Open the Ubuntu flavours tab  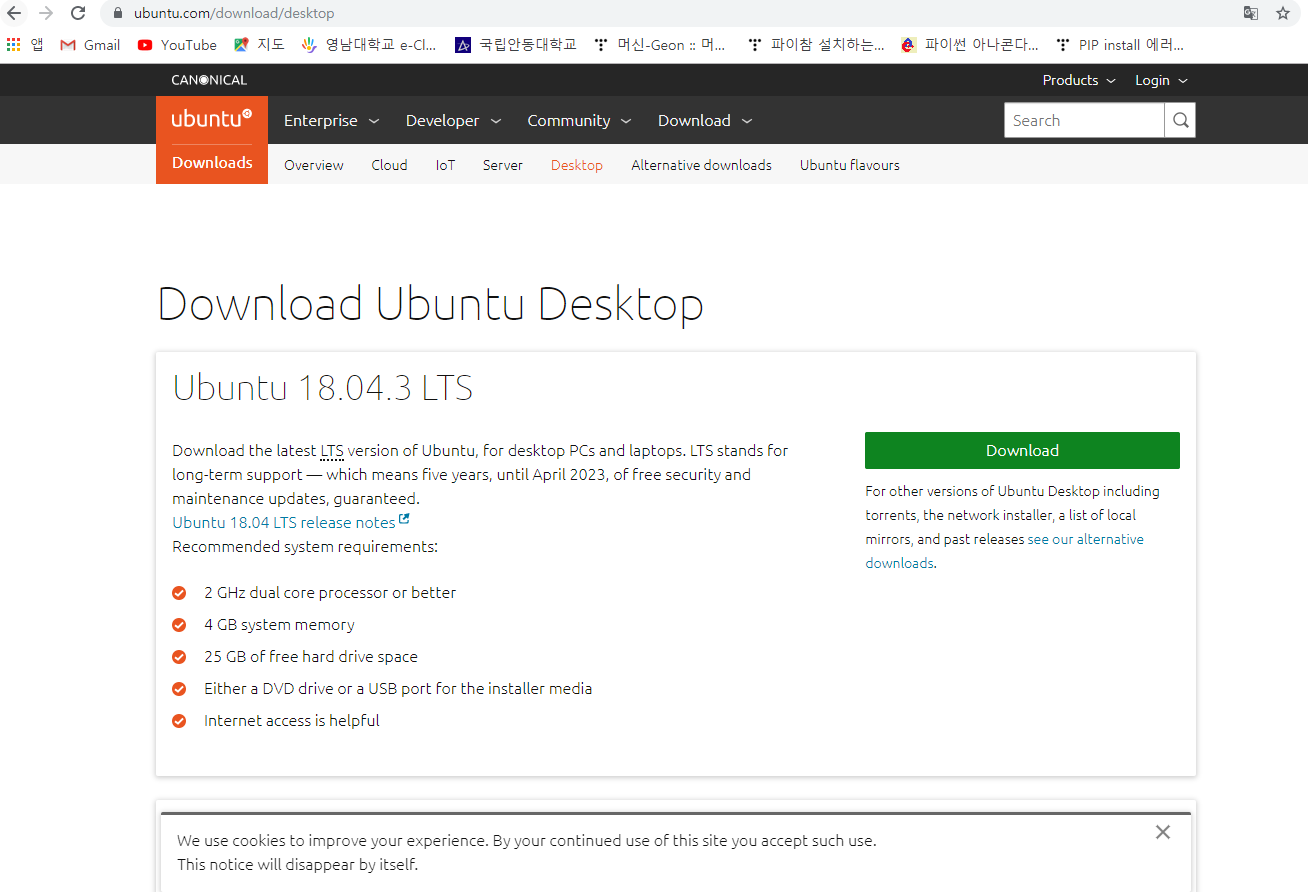tap(850, 165)
